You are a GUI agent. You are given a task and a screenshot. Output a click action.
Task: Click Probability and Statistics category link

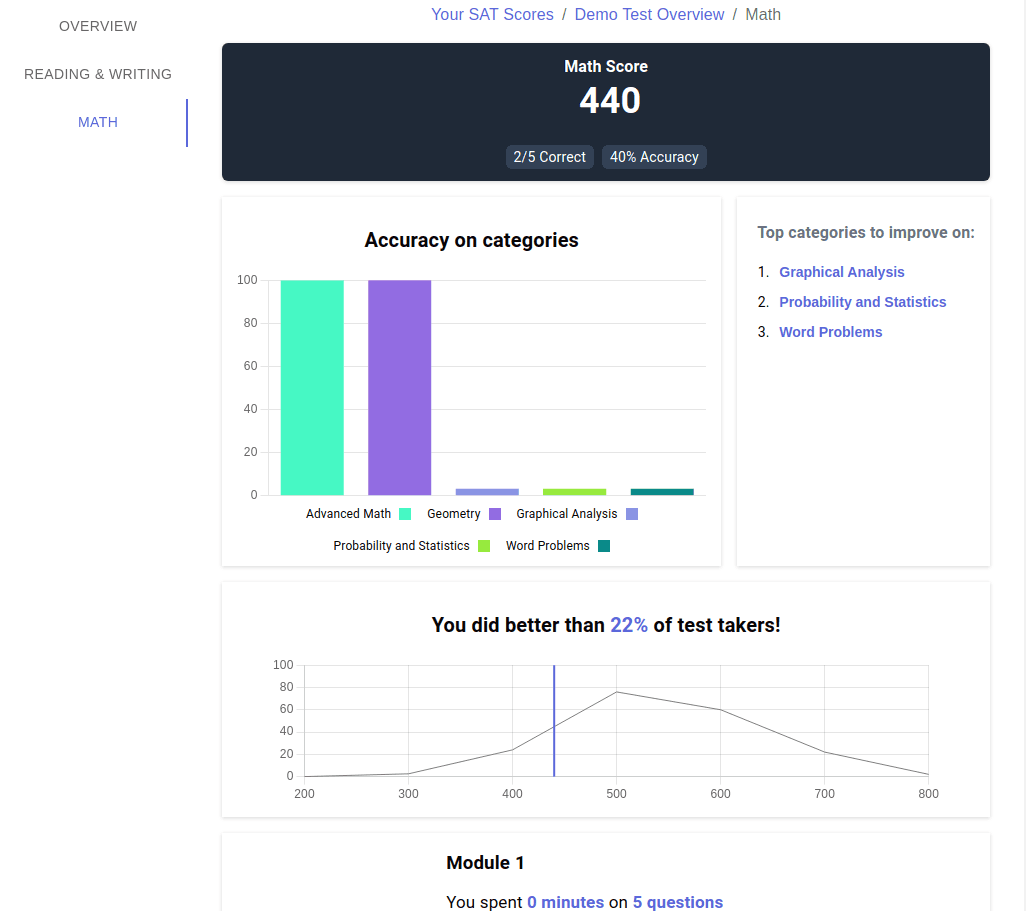[x=862, y=302]
